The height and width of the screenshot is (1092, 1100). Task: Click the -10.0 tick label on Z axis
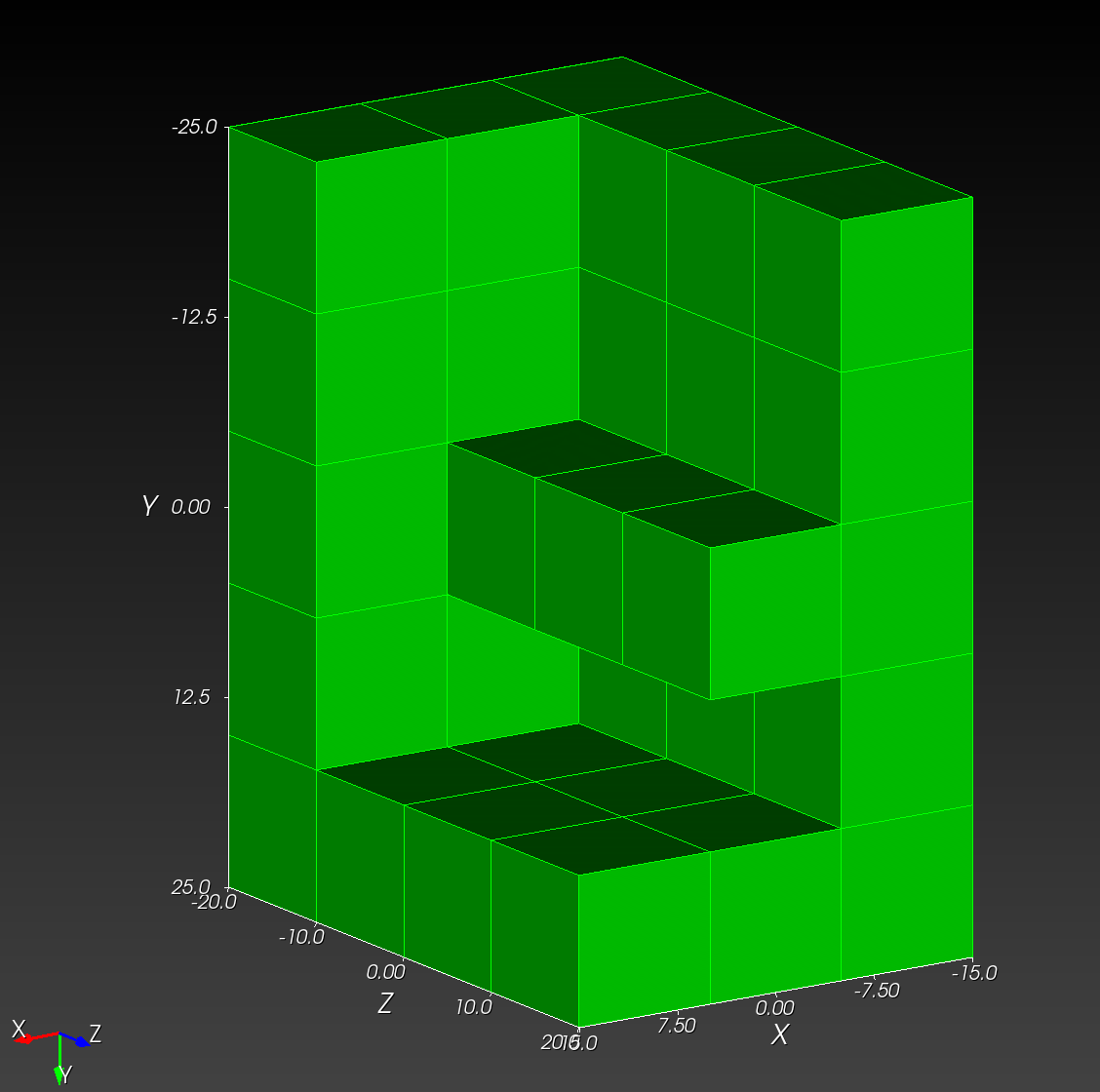pyautogui.click(x=301, y=937)
